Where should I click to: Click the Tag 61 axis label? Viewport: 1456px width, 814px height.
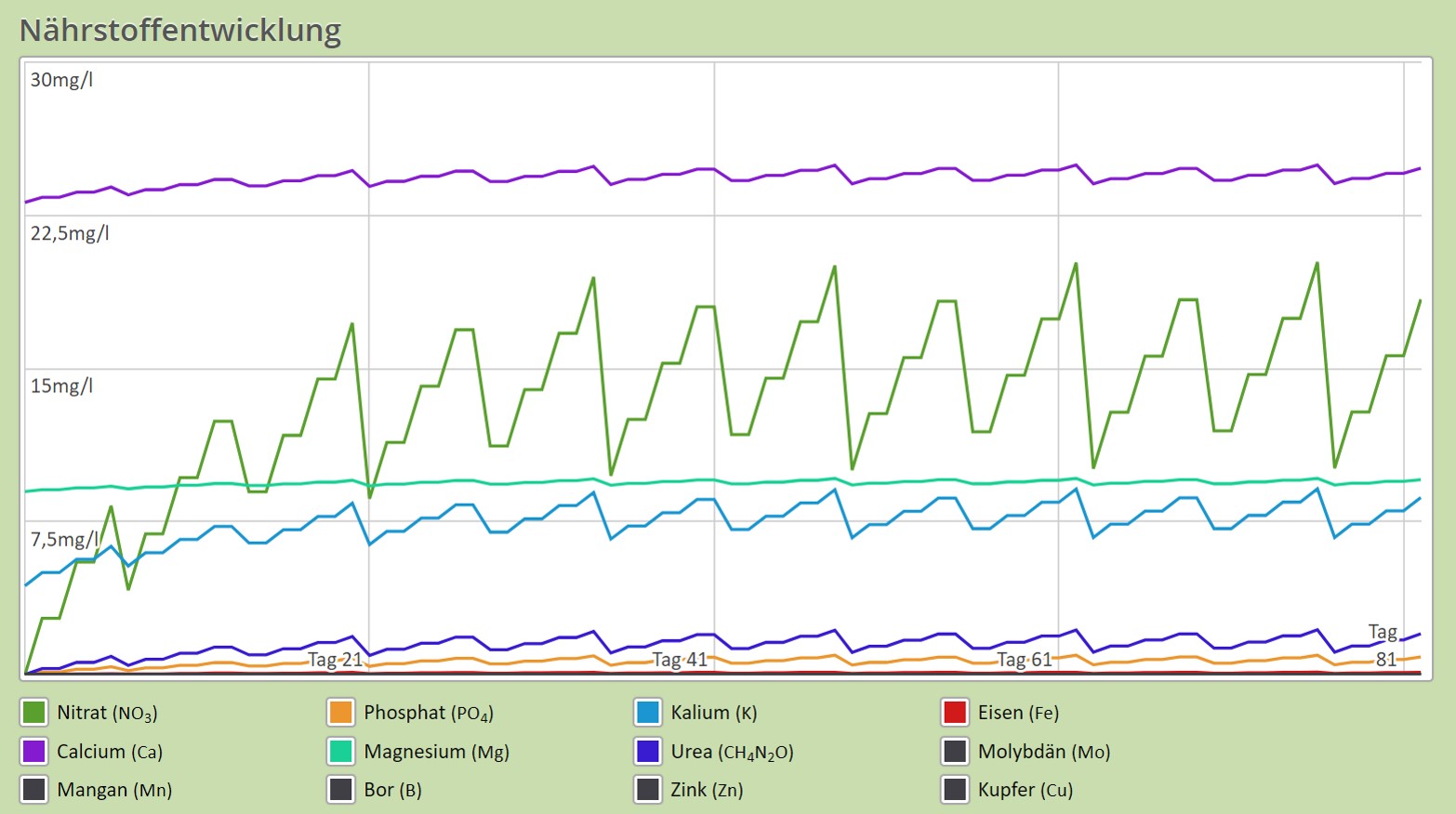coord(1025,660)
